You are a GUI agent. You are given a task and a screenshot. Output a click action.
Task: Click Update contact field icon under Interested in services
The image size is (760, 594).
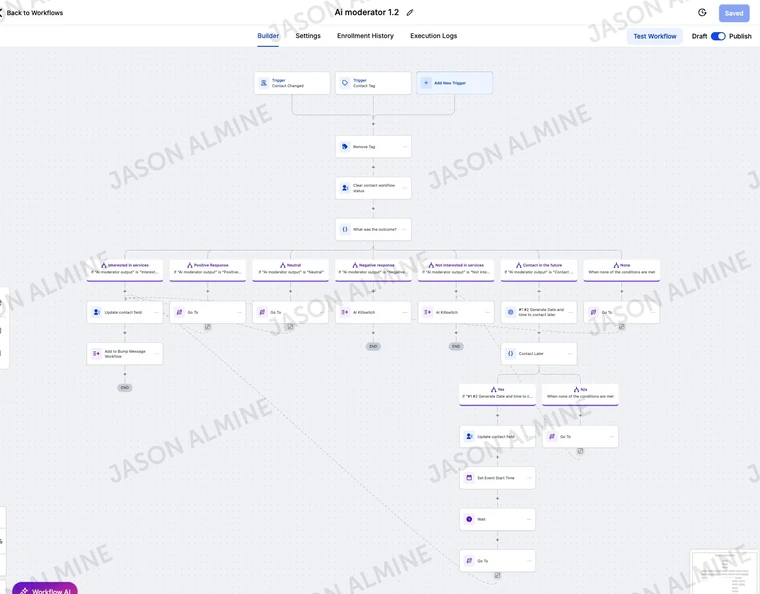(x=96, y=312)
